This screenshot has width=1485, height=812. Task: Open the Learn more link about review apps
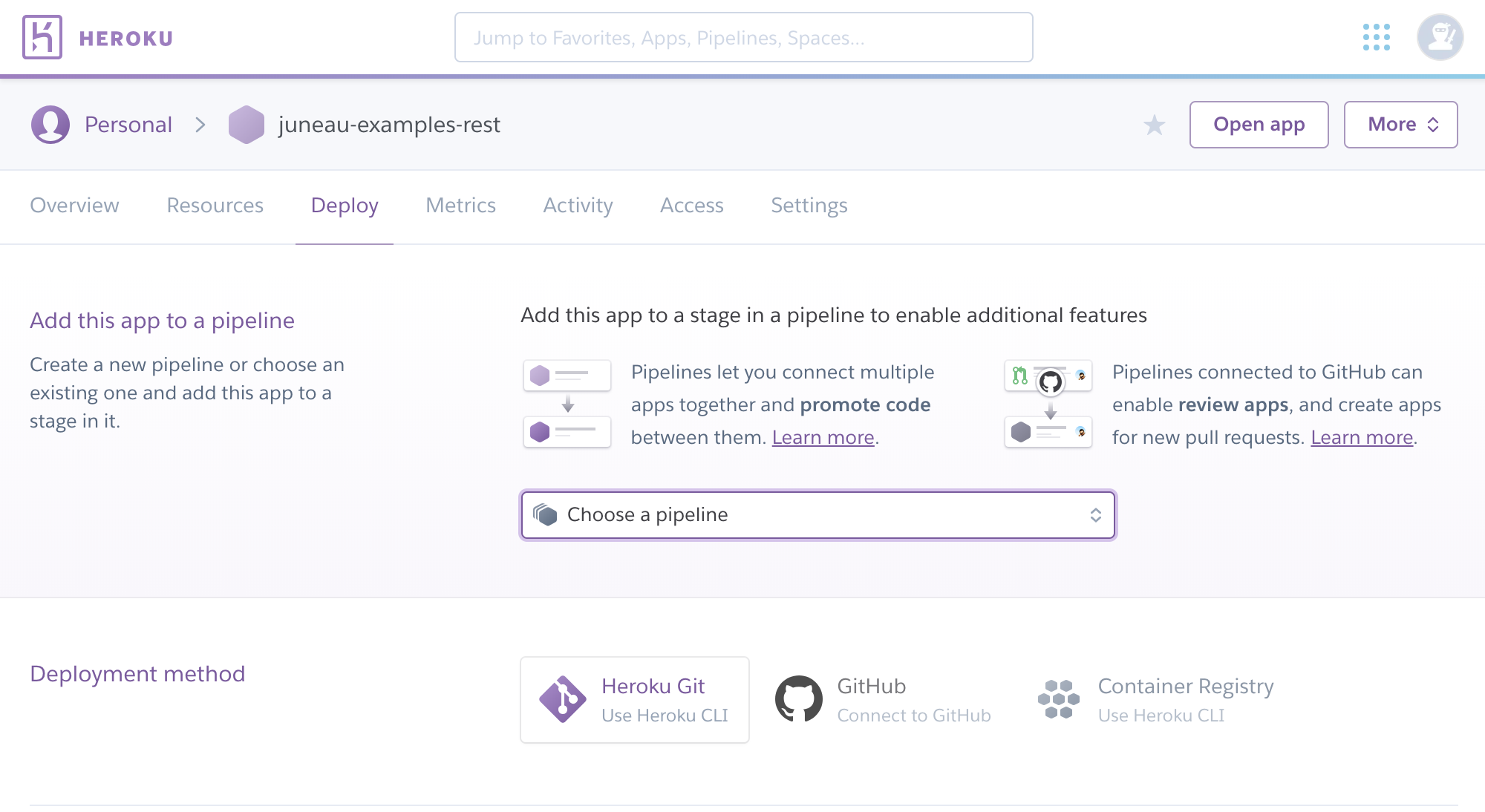point(1361,438)
